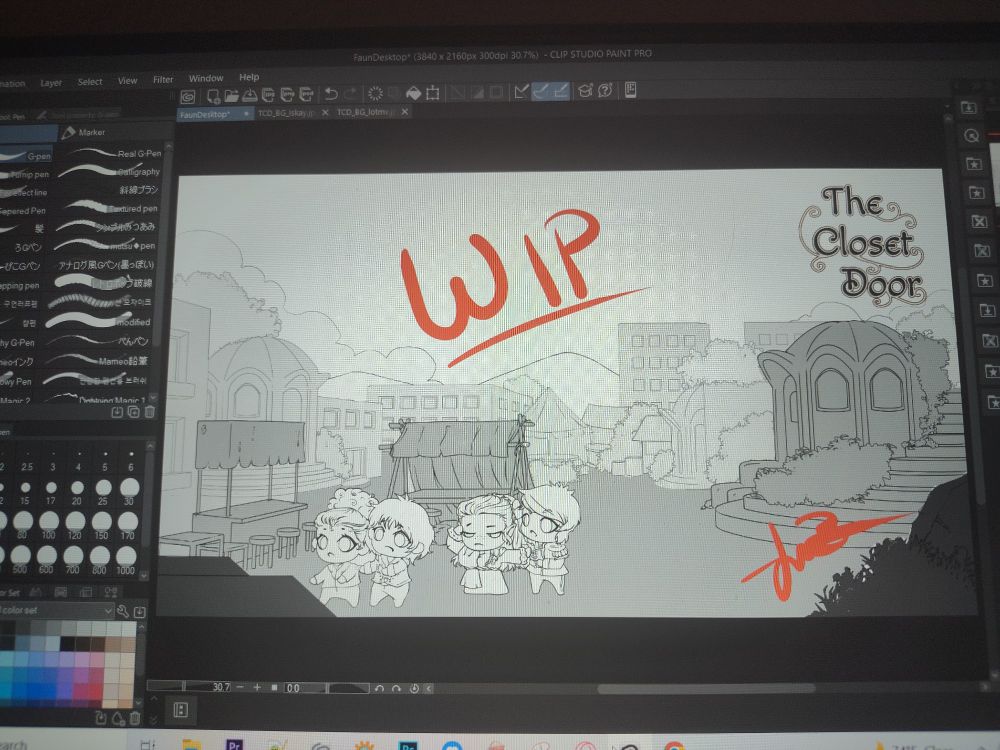Close the third TCD_BG canvas tab
The height and width of the screenshot is (750, 1000).
pyautogui.click(x=404, y=112)
